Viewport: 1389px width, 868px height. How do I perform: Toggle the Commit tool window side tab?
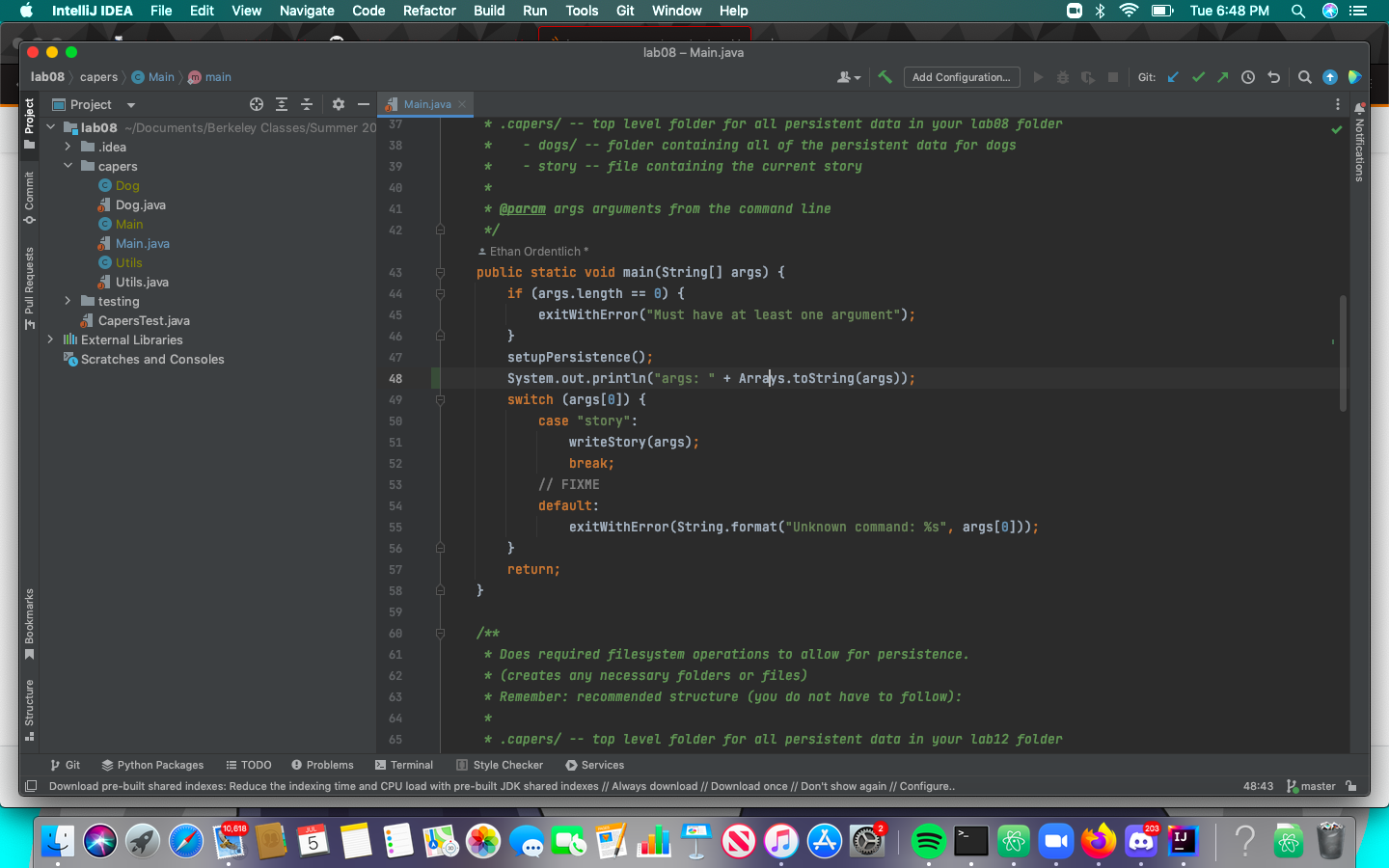(29, 197)
